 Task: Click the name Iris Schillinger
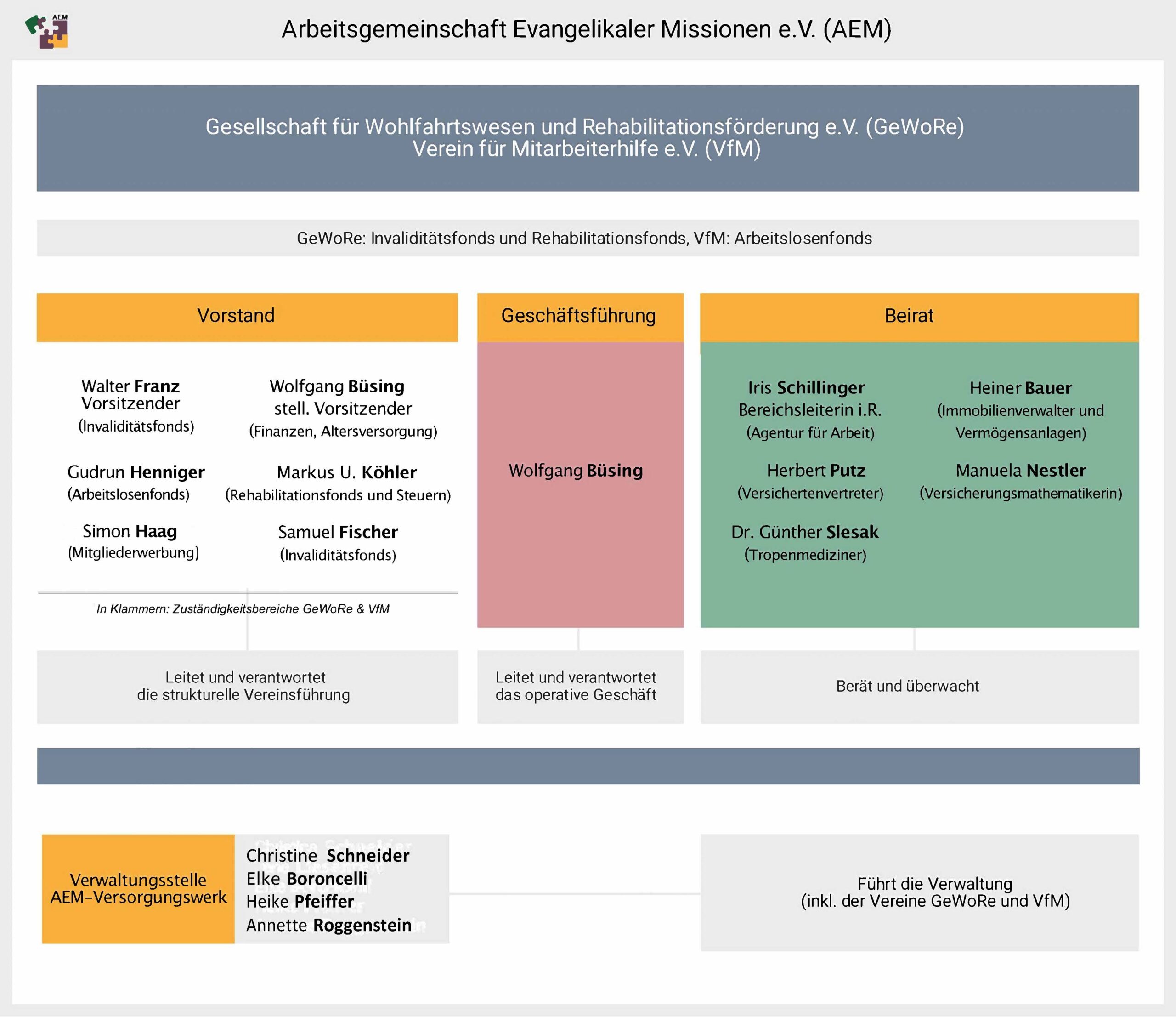click(807, 388)
